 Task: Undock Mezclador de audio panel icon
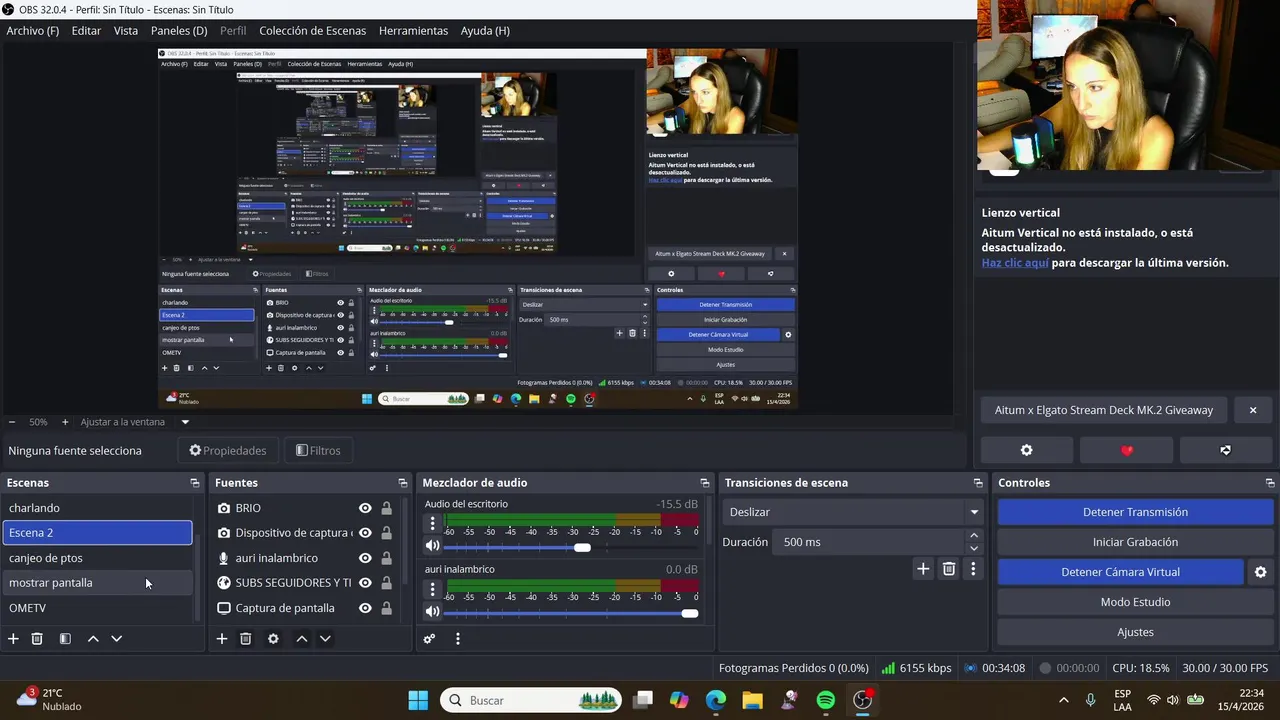[705, 483]
